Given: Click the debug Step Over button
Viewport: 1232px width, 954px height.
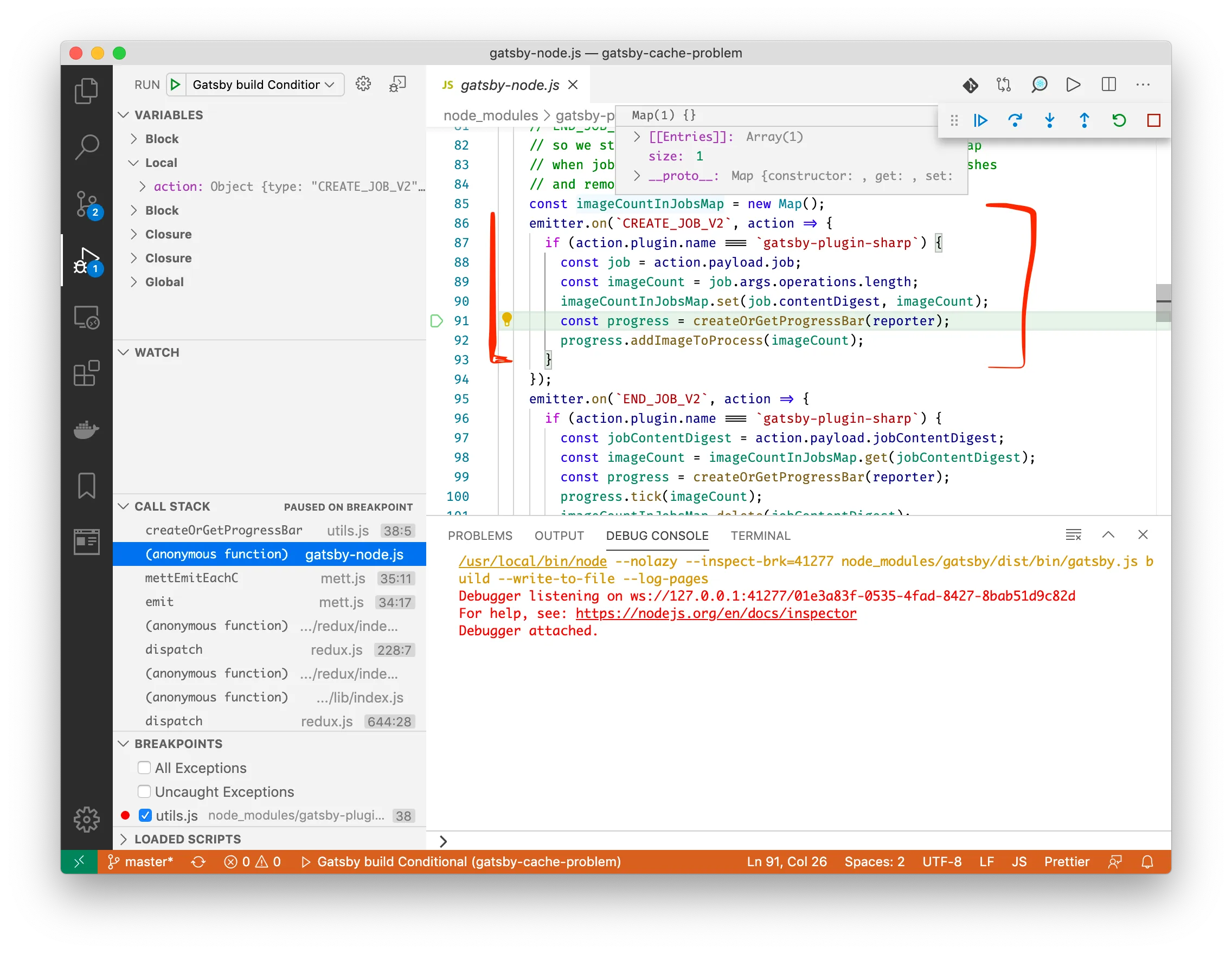Looking at the screenshot, I should click(x=1015, y=120).
